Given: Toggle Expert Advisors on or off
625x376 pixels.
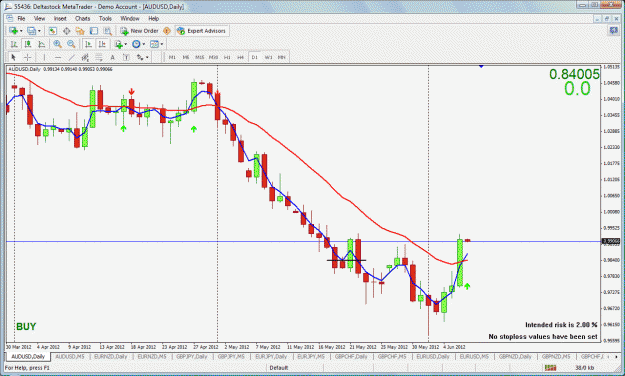Looking at the screenshot, I should pos(202,31).
